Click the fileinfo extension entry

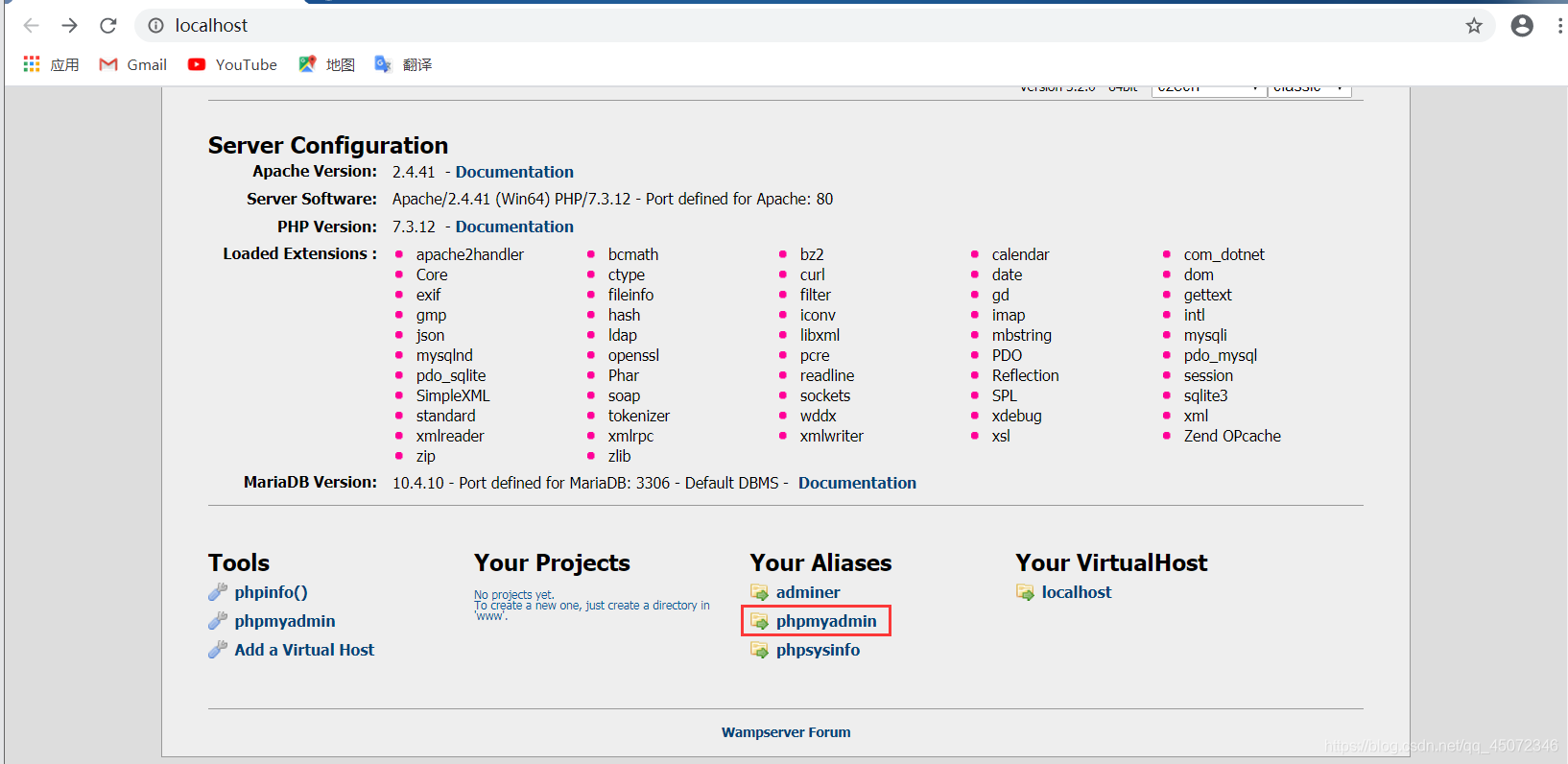pyautogui.click(x=630, y=295)
